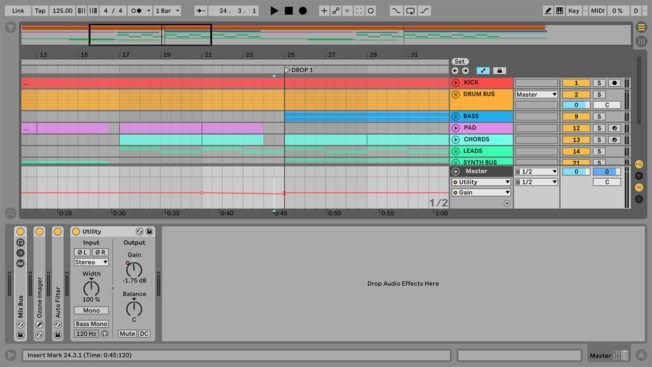Click the Utility Balance knob
Viewport: 652px width, 367px height.
(x=134, y=308)
